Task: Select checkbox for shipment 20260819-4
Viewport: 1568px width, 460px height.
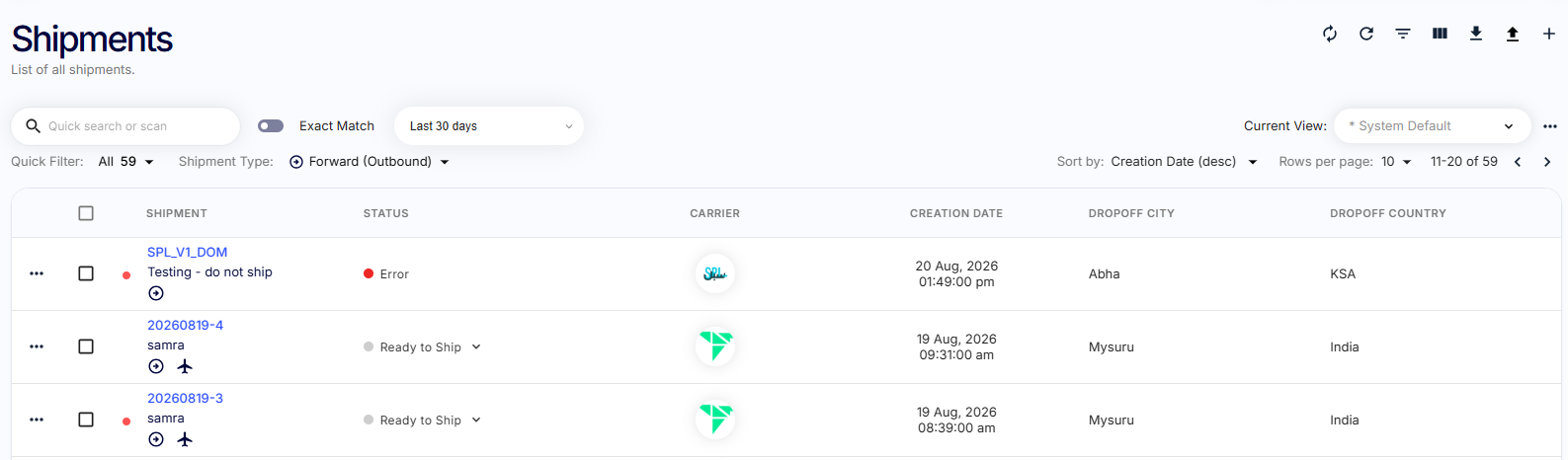Action: point(86,346)
